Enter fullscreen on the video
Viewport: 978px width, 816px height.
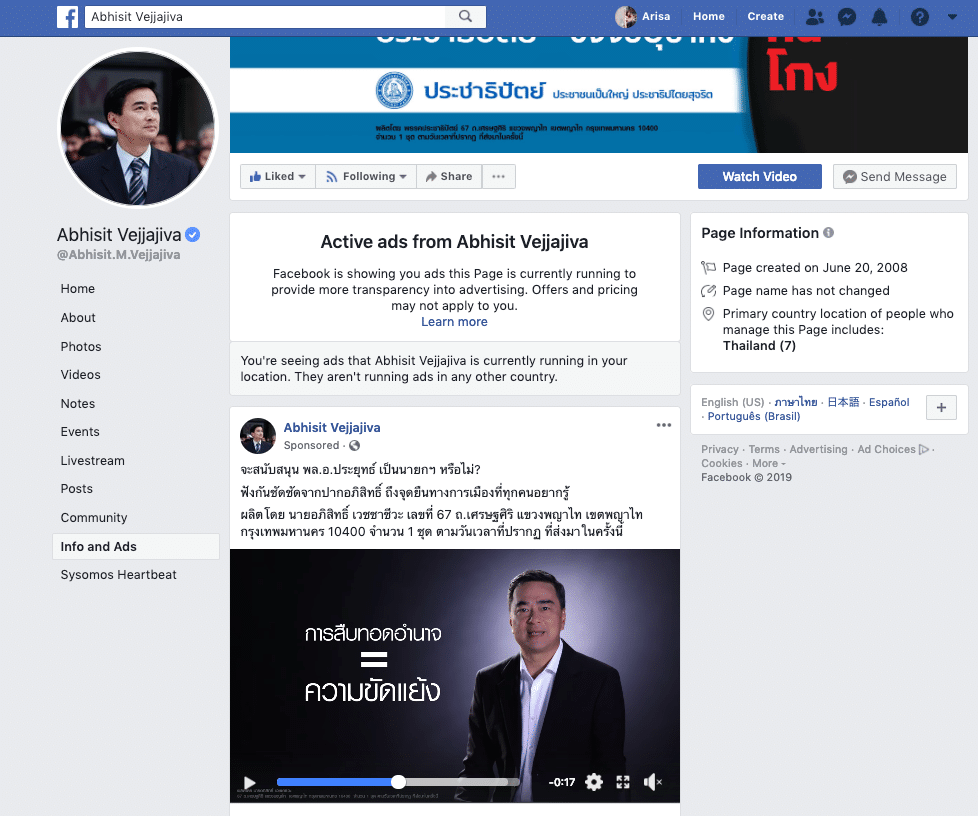[623, 782]
